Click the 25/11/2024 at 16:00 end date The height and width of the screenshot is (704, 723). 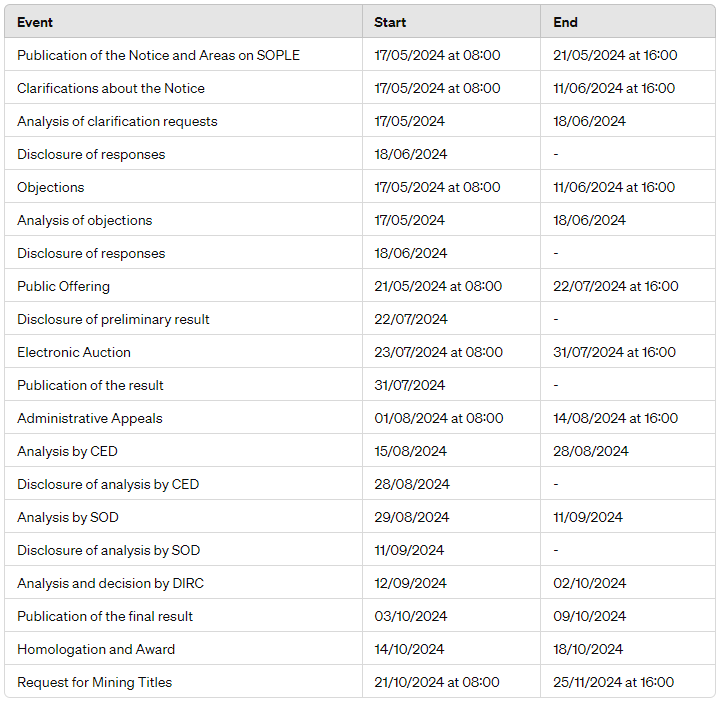click(x=613, y=682)
